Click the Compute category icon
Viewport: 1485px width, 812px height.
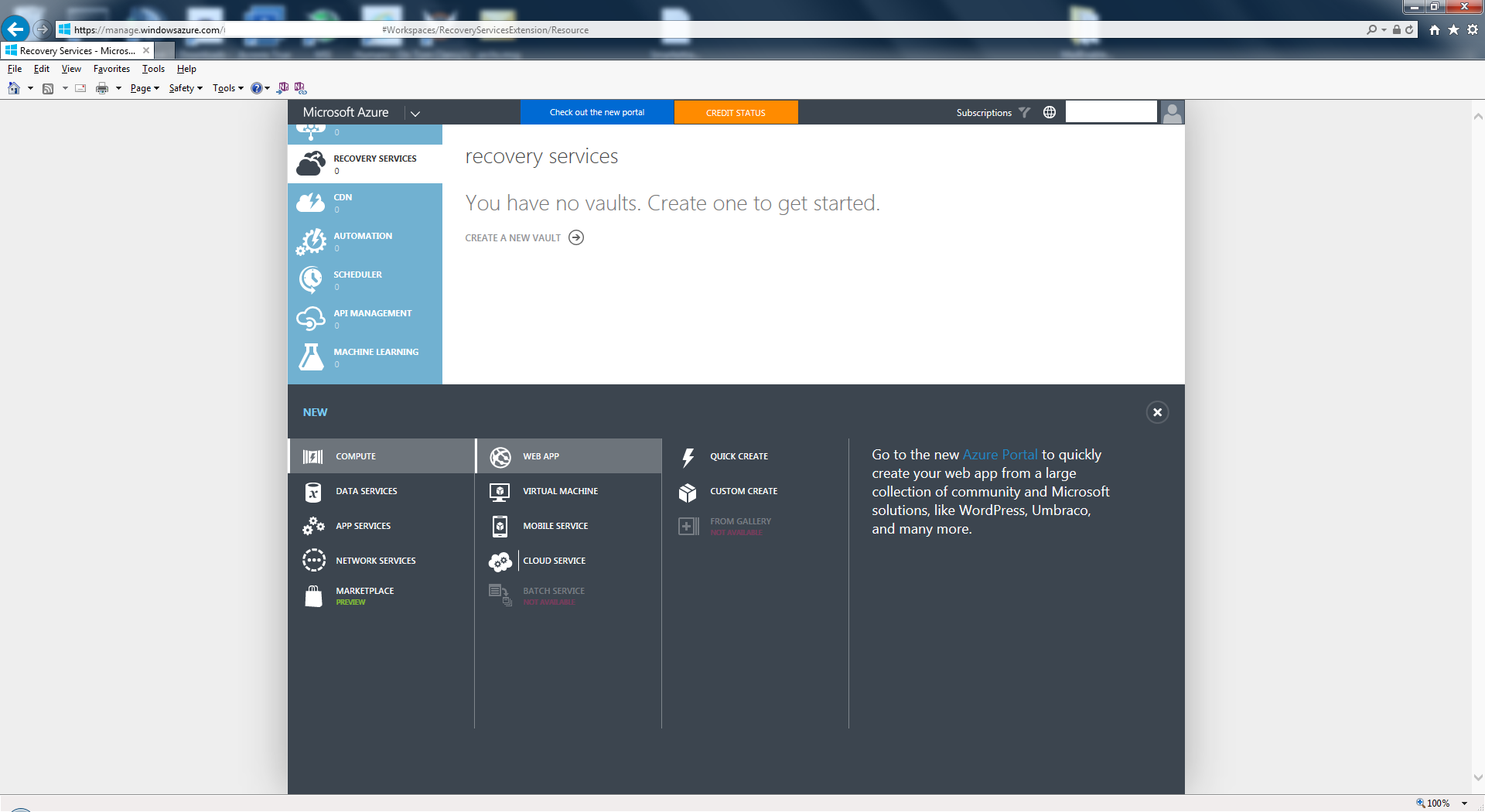(313, 456)
